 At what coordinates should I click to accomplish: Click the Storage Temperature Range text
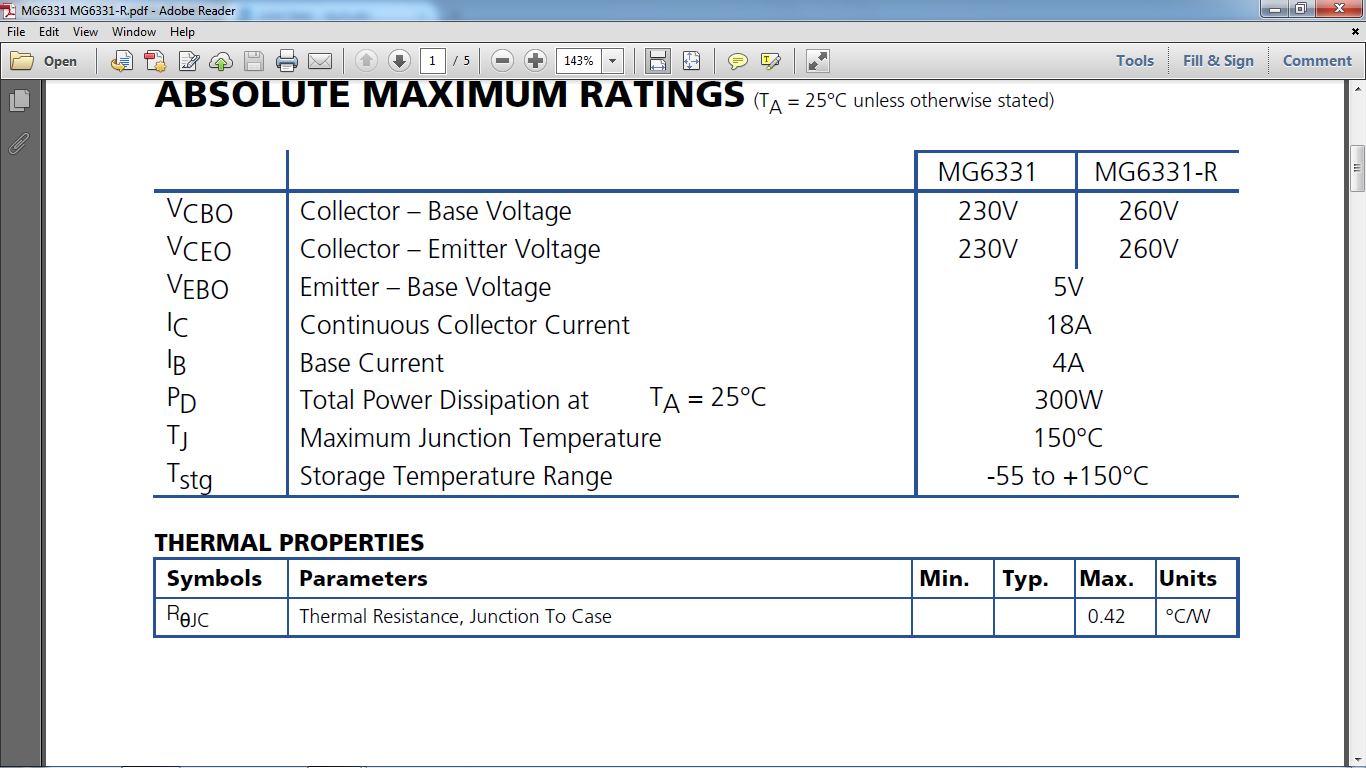coord(456,477)
